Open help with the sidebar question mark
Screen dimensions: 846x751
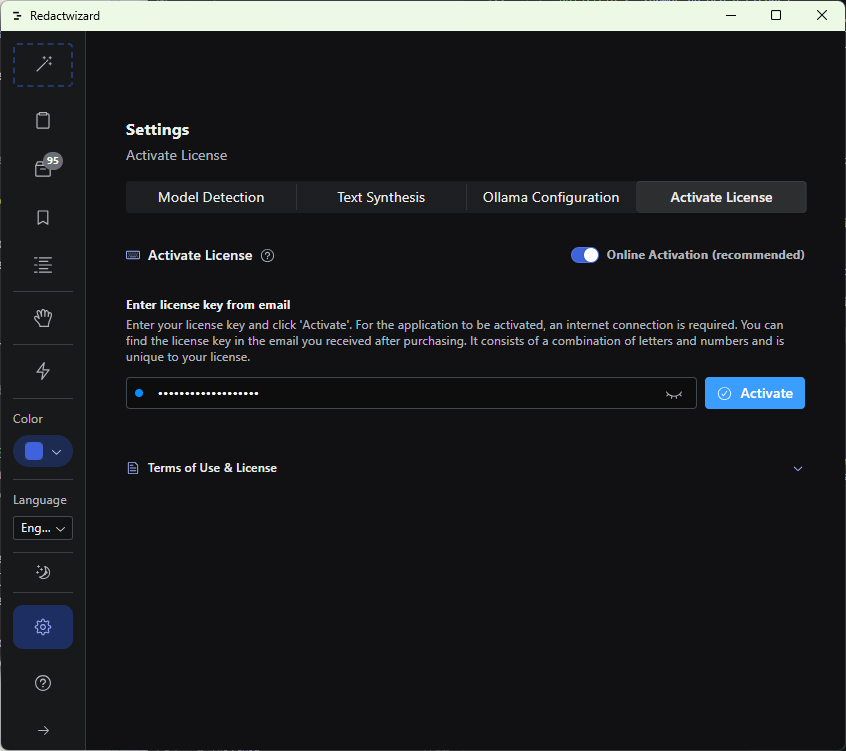tap(43, 683)
